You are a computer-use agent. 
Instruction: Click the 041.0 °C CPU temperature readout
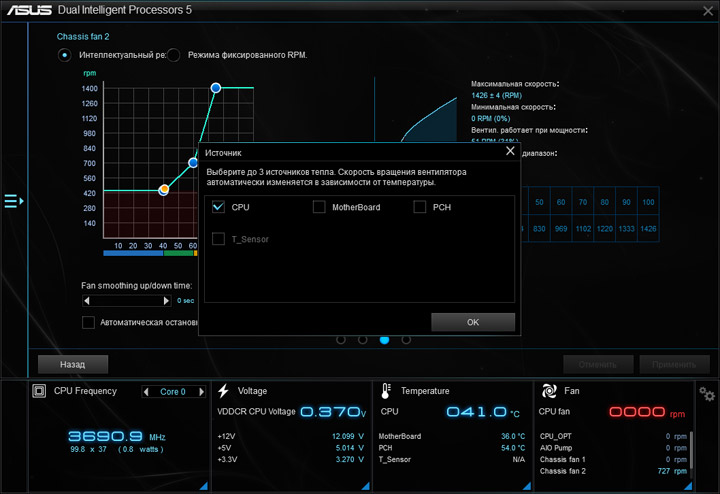tap(483, 412)
